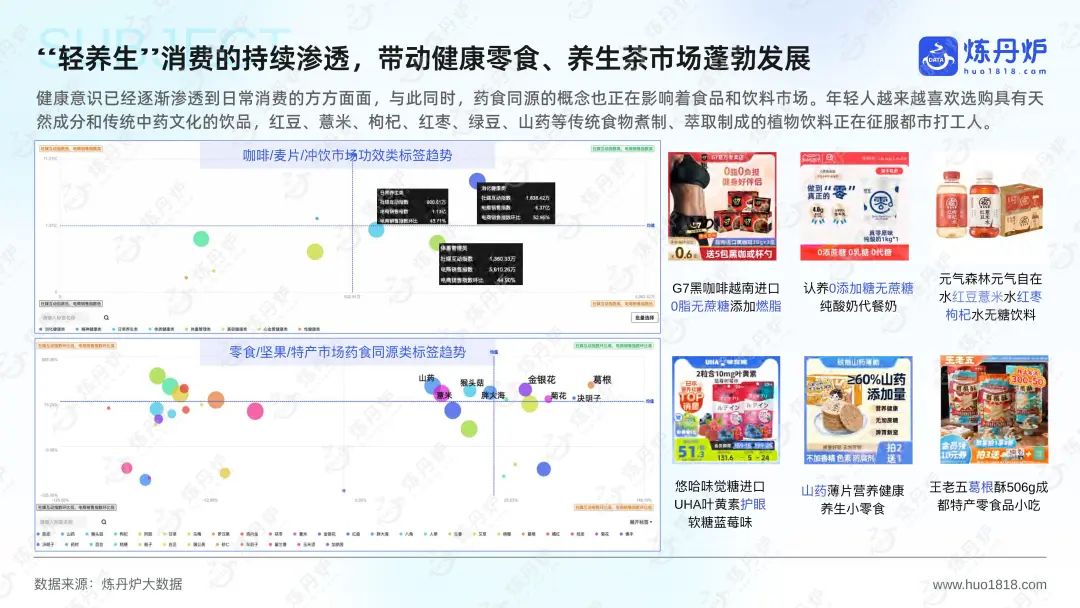The width and height of the screenshot is (1080, 608).
Task: Click the search magnifier in the snack chart
Action: [x=104, y=522]
